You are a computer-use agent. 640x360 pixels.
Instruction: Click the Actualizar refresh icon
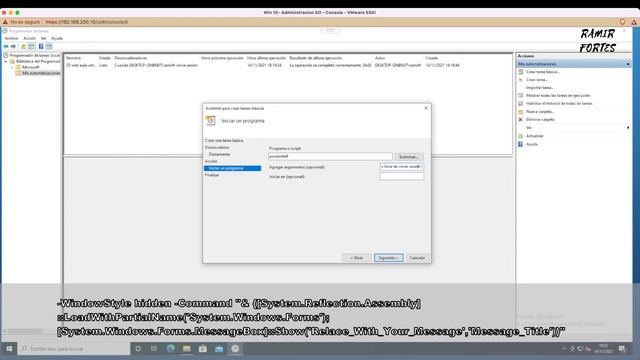pyautogui.click(x=520, y=136)
